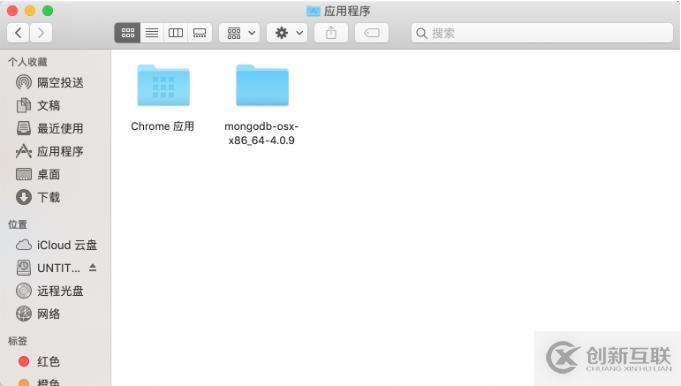Switch to list view
681x386 pixels.
(152, 33)
